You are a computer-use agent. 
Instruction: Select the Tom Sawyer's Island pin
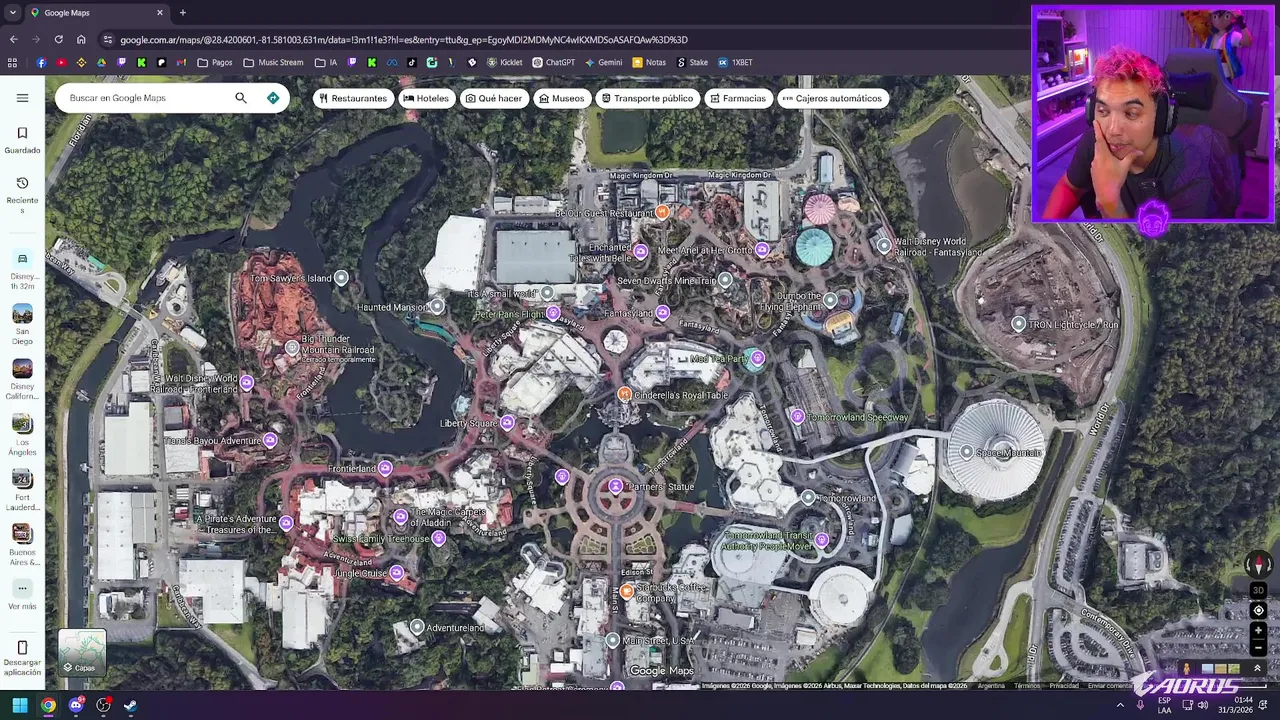pos(341,278)
